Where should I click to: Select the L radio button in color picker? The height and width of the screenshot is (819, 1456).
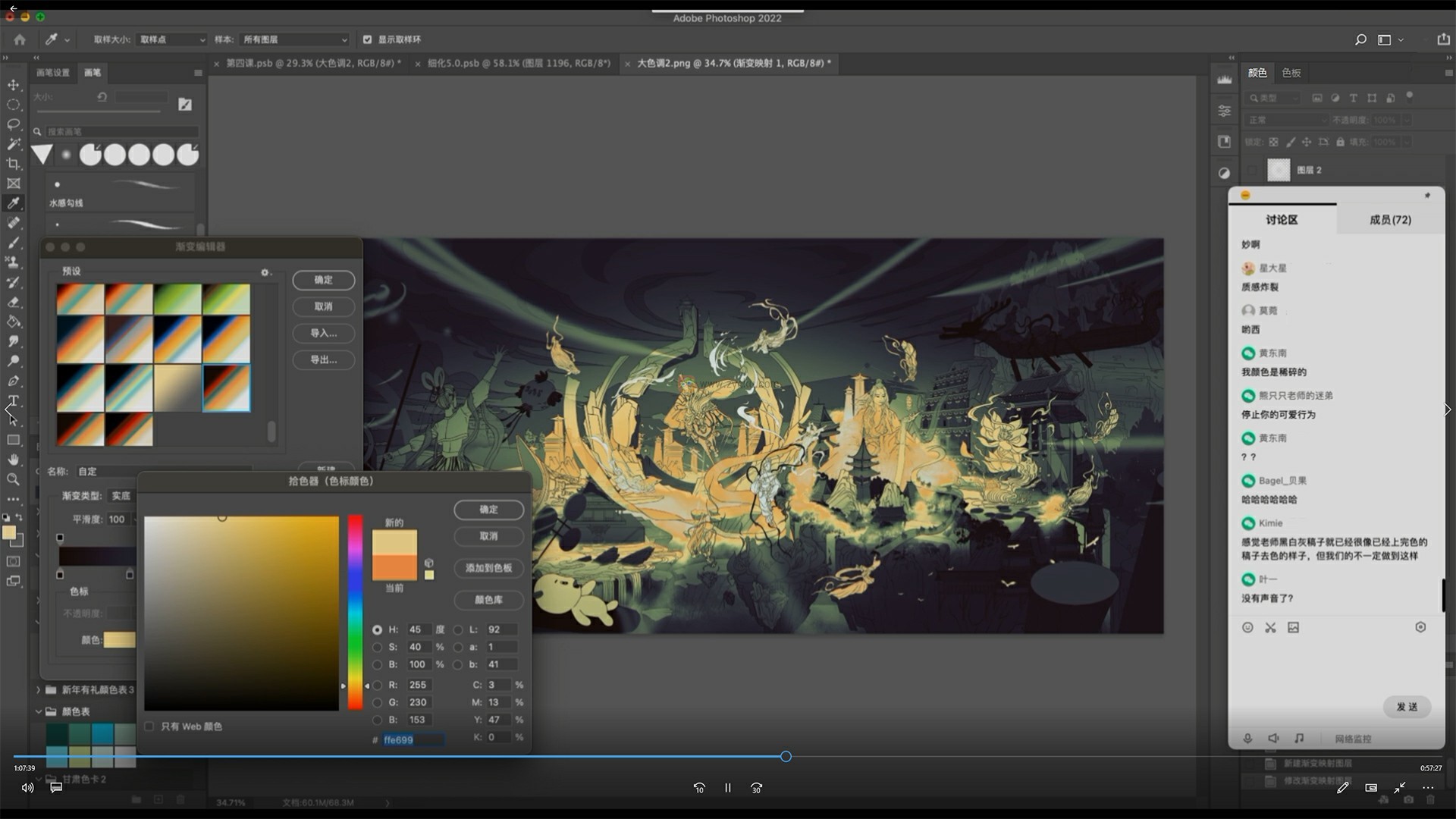pyautogui.click(x=458, y=629)
